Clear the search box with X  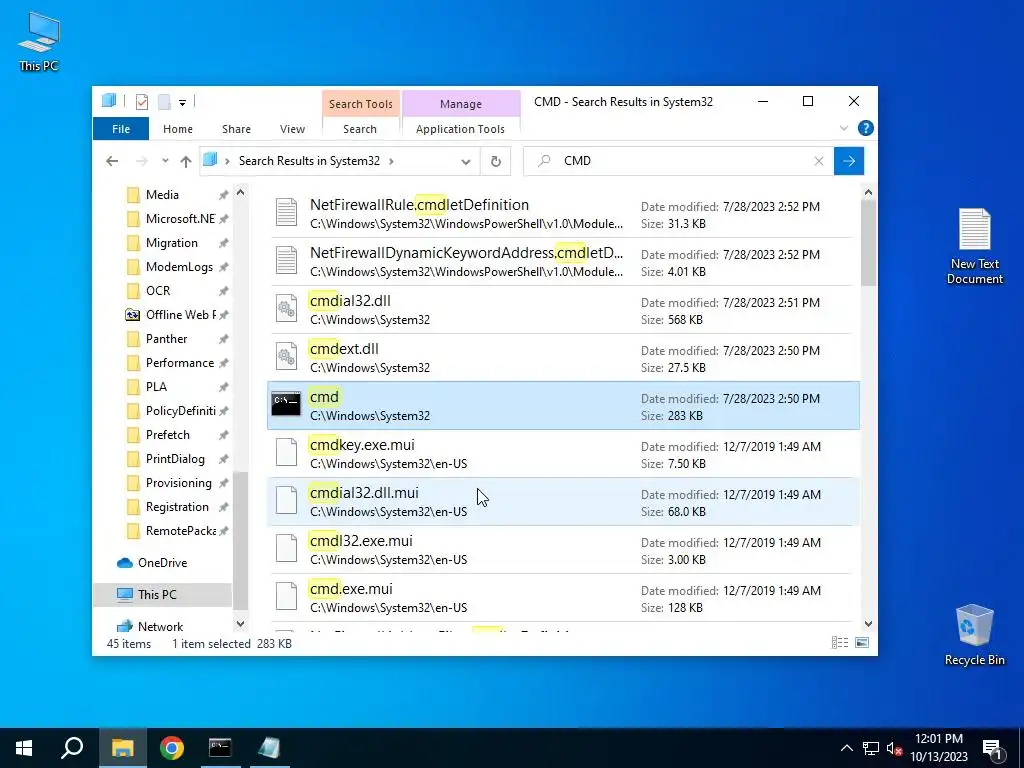[819, 161]
